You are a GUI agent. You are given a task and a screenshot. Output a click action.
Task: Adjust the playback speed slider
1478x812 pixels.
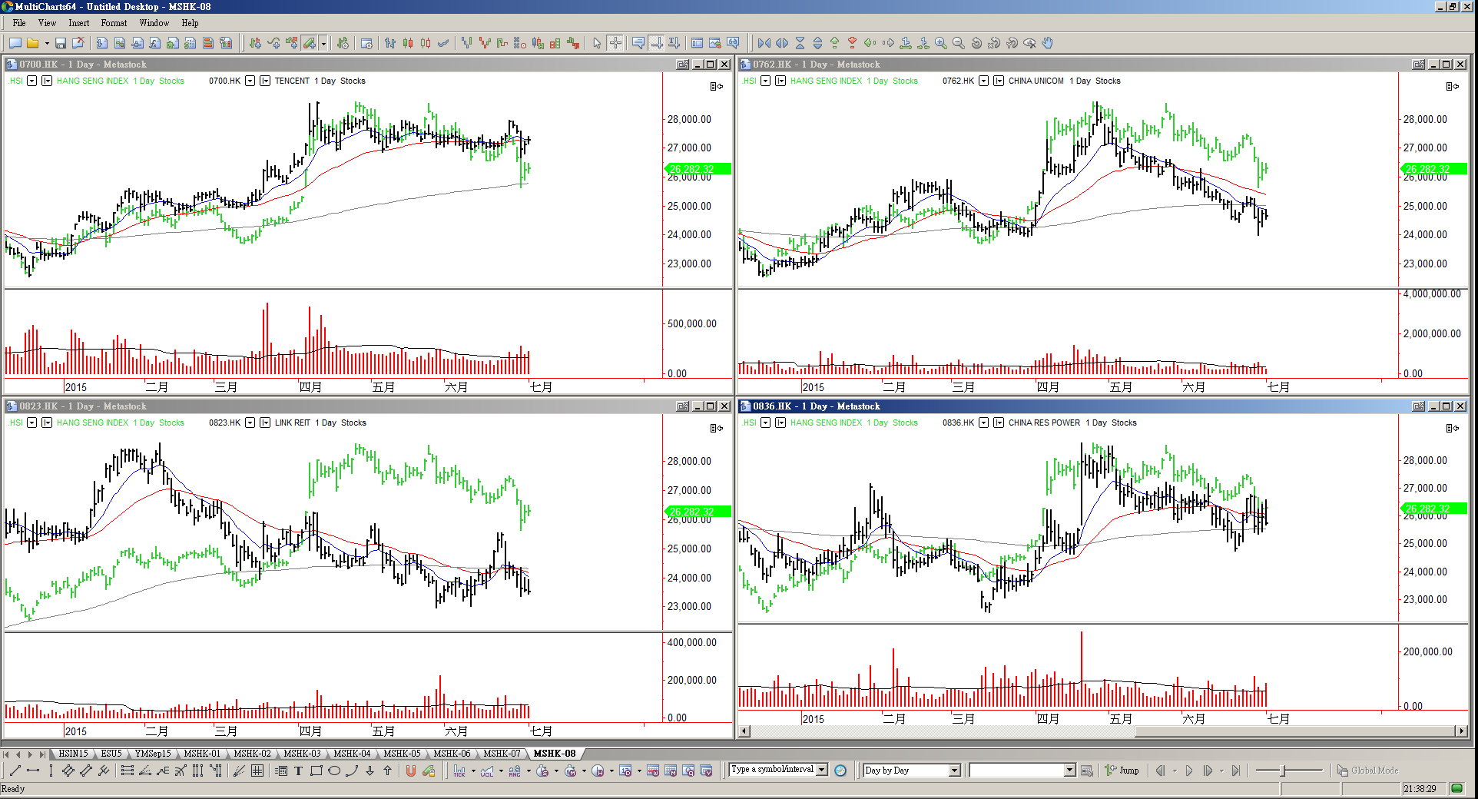tap(1282, 771)
